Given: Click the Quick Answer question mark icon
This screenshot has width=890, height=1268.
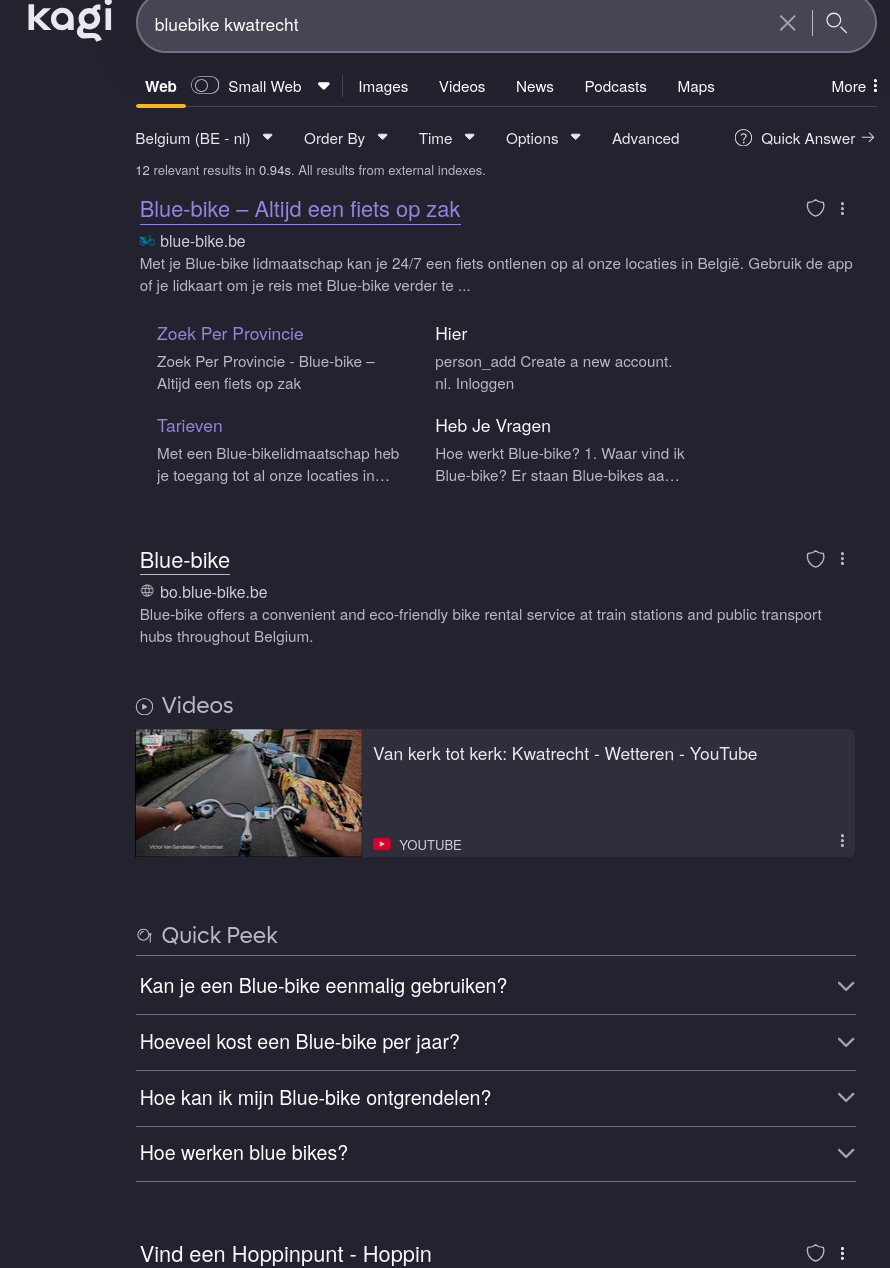Looking at the screenshot, I should 743,138.
